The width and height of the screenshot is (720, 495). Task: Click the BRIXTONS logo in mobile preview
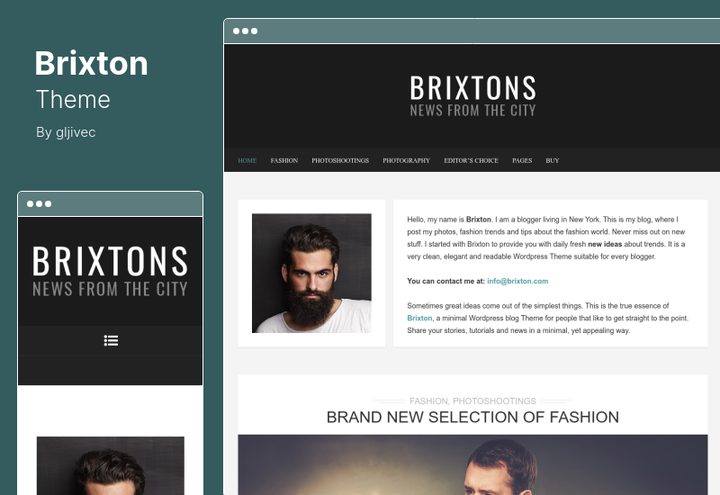(110, 261)
